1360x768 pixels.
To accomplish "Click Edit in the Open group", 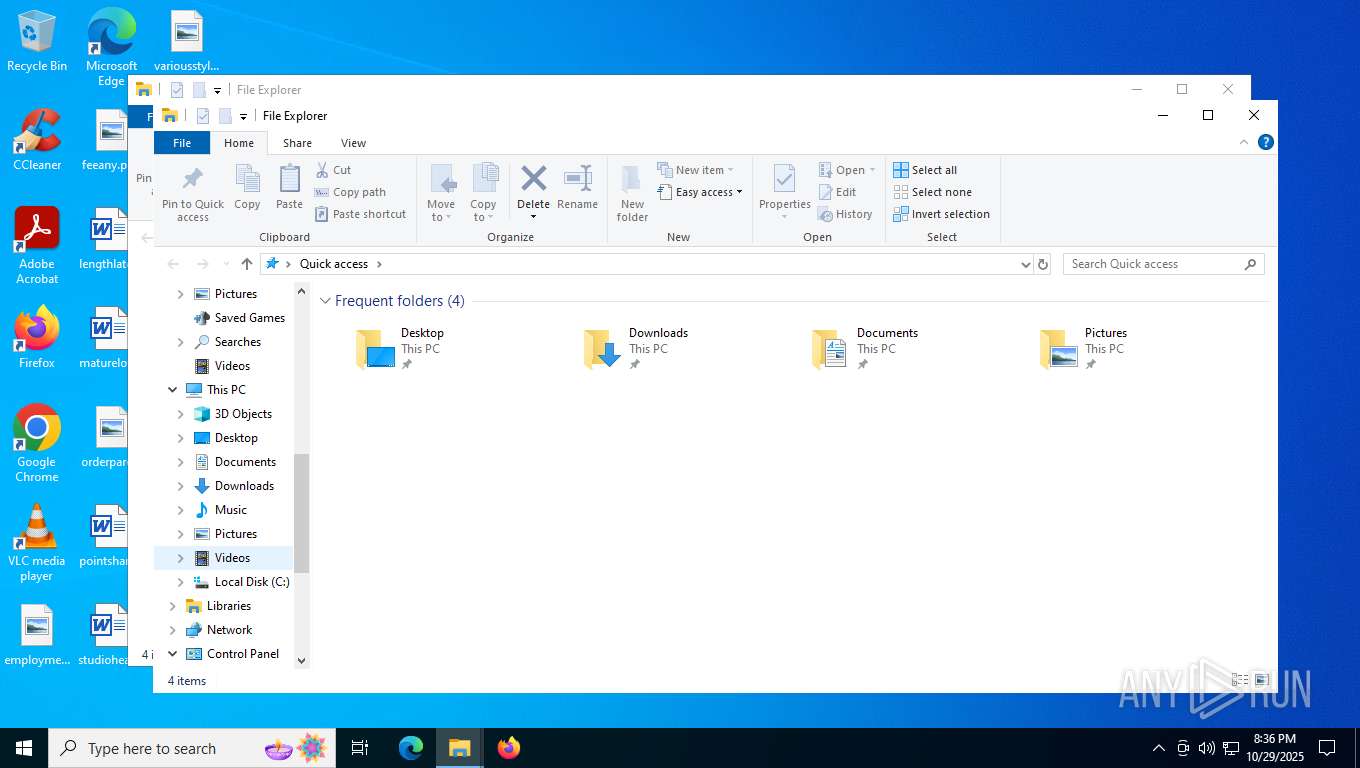I will tap(838, 192).
